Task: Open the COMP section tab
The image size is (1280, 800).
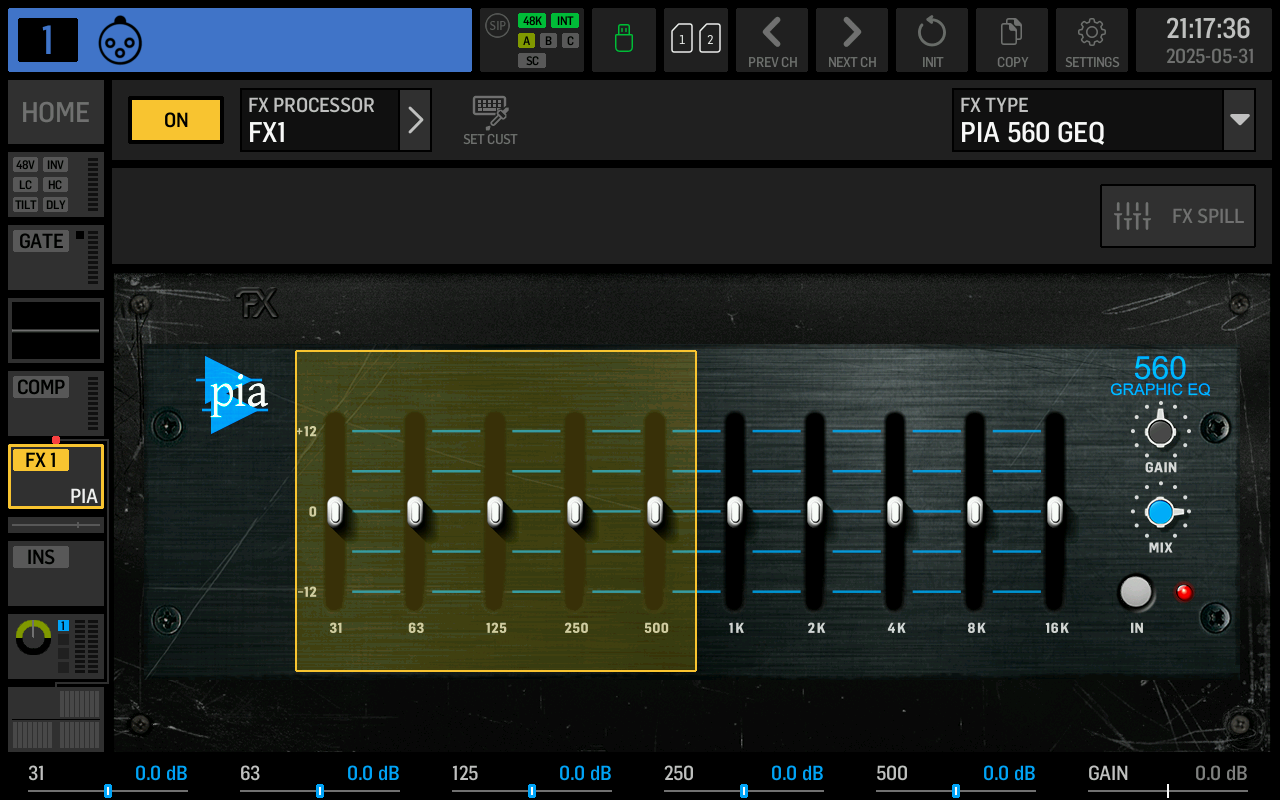Action: 56,403
